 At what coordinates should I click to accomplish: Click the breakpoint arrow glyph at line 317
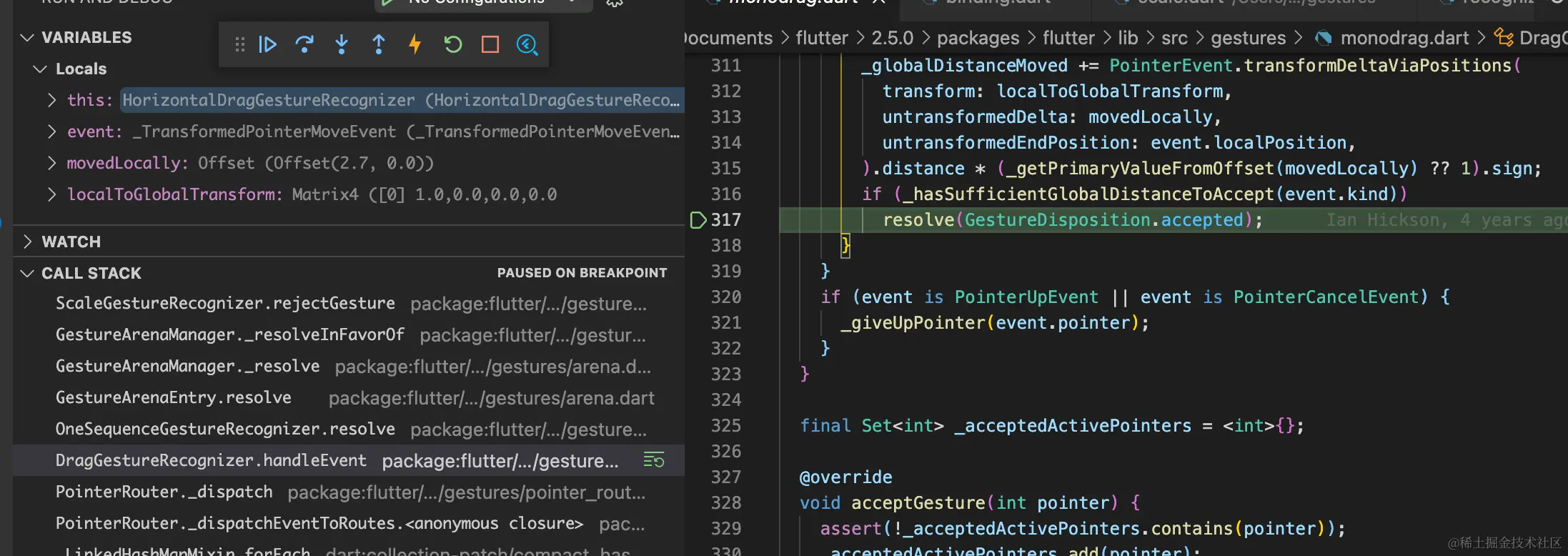[x=698, y=220]
